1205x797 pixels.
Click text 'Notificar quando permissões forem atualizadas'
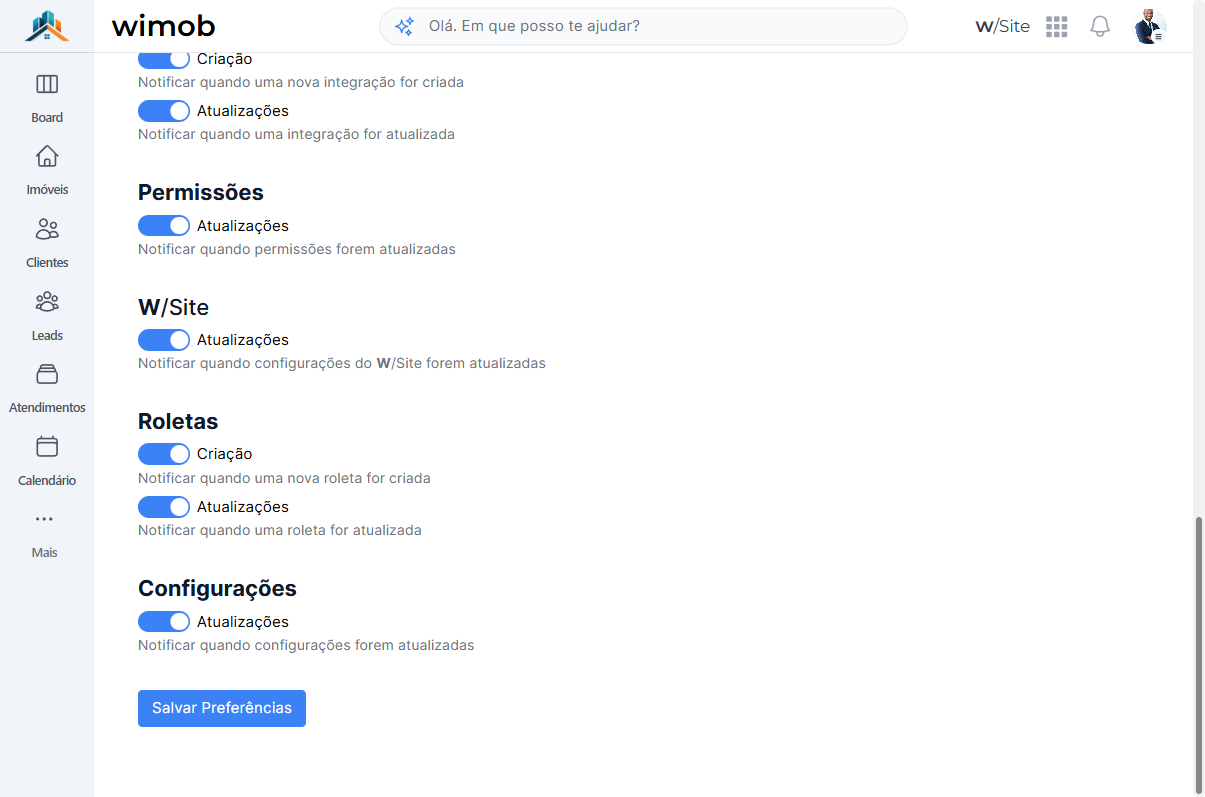pyautogui.click(x=297, y=249)
